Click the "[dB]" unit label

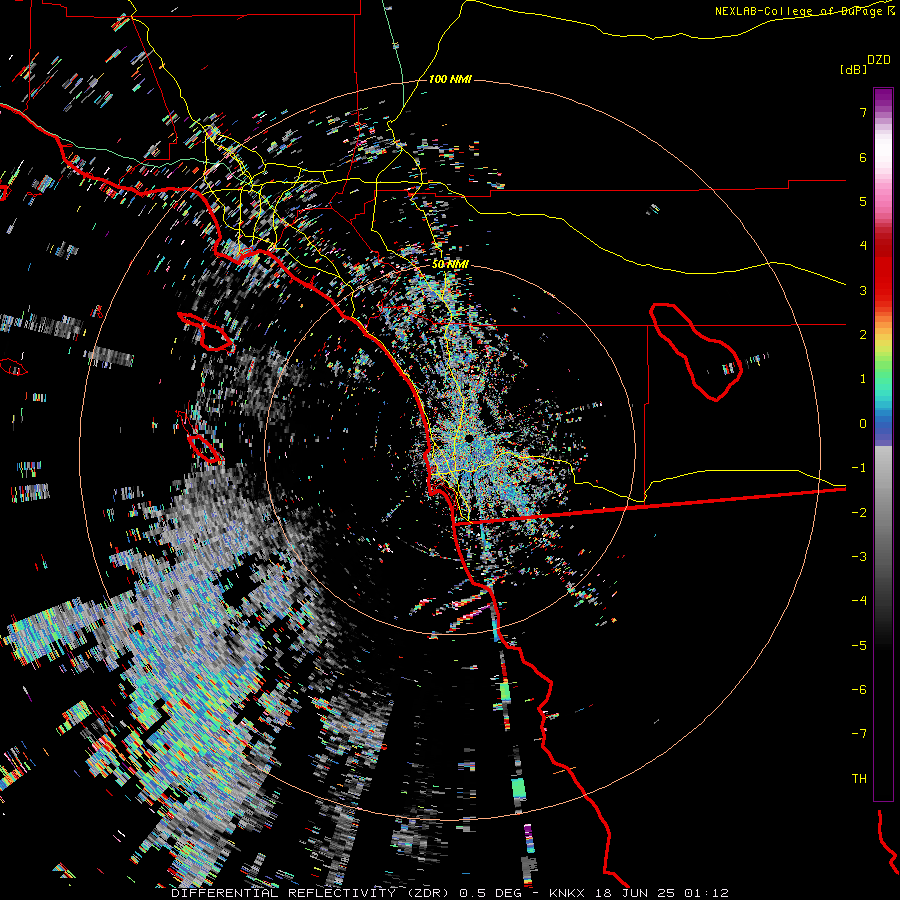point(853,69)
